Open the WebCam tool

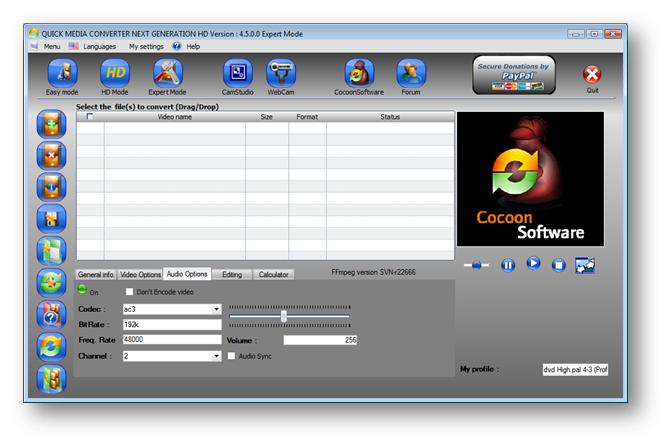coord(281,73)
